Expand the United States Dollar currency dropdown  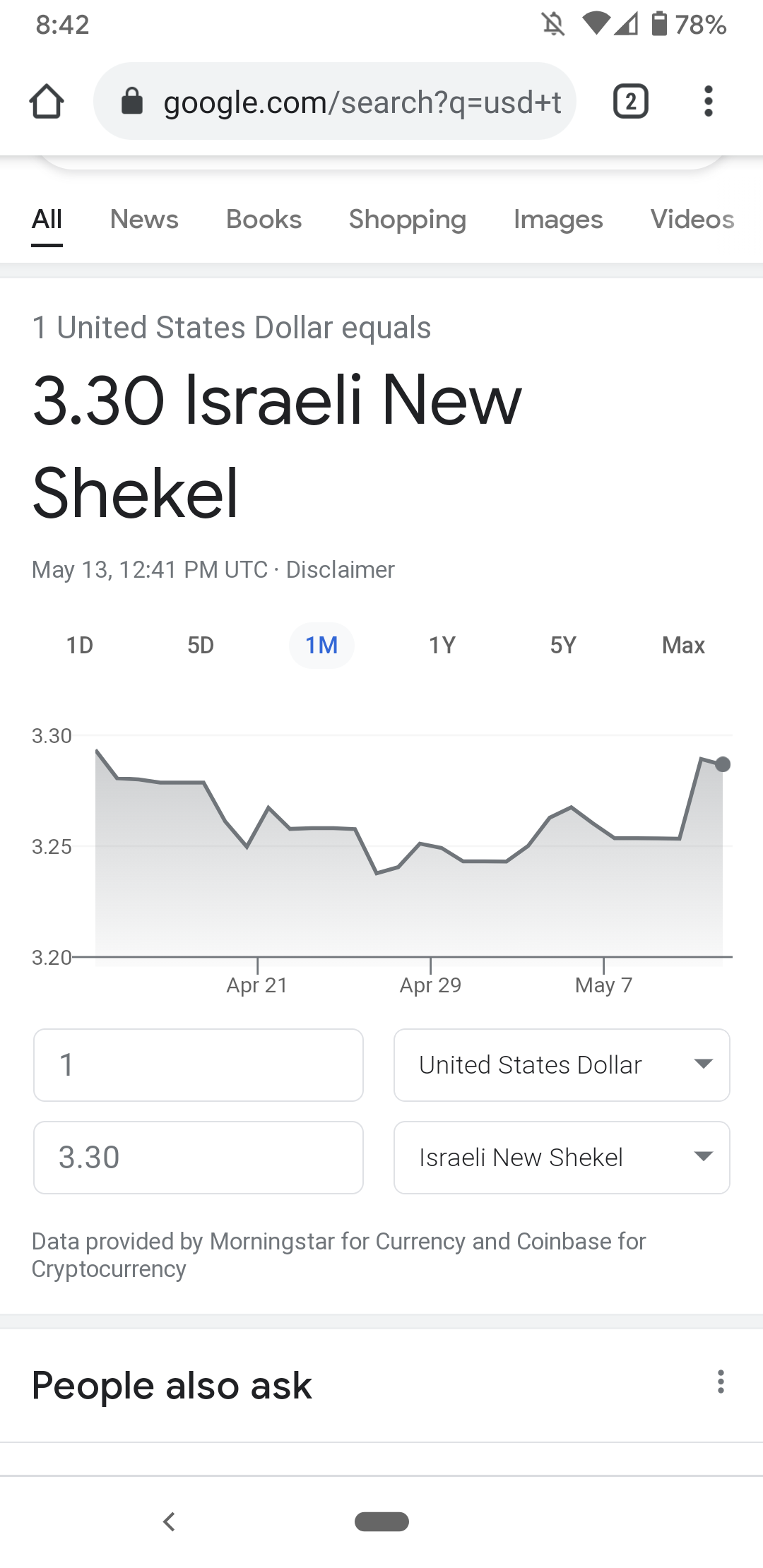pyautogui.click(x=562, y=1065)
